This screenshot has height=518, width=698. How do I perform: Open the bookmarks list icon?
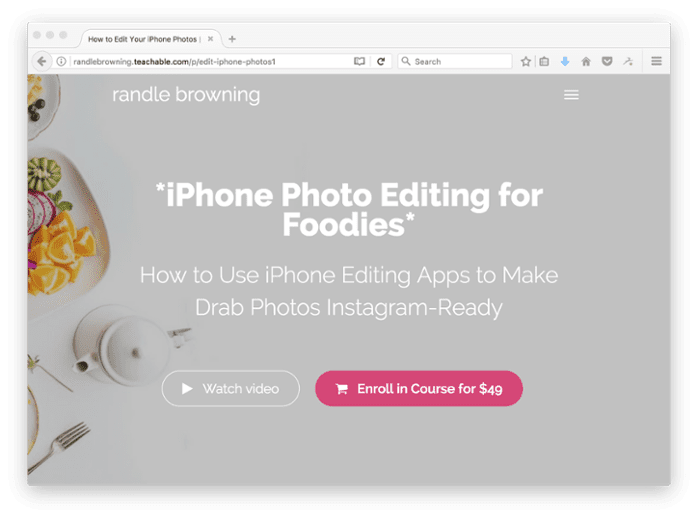[x=544, y=61]
